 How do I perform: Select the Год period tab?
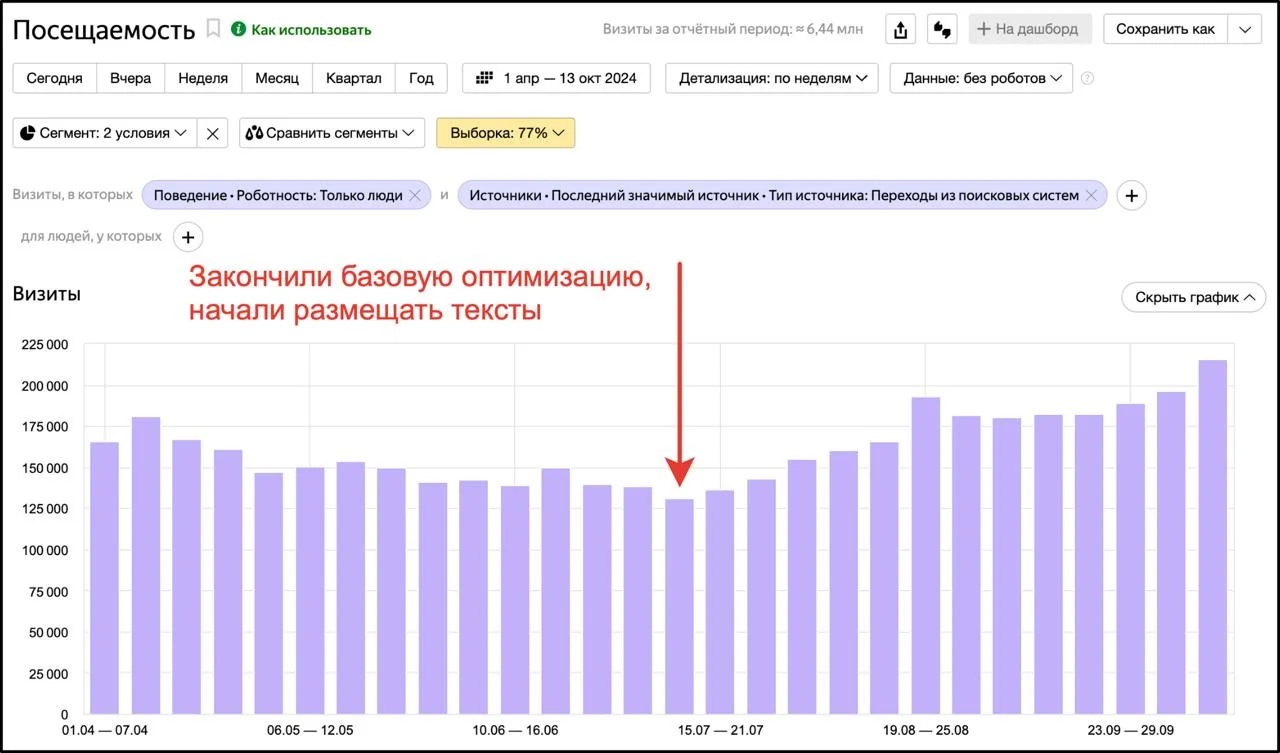click(x=421, y=78)
